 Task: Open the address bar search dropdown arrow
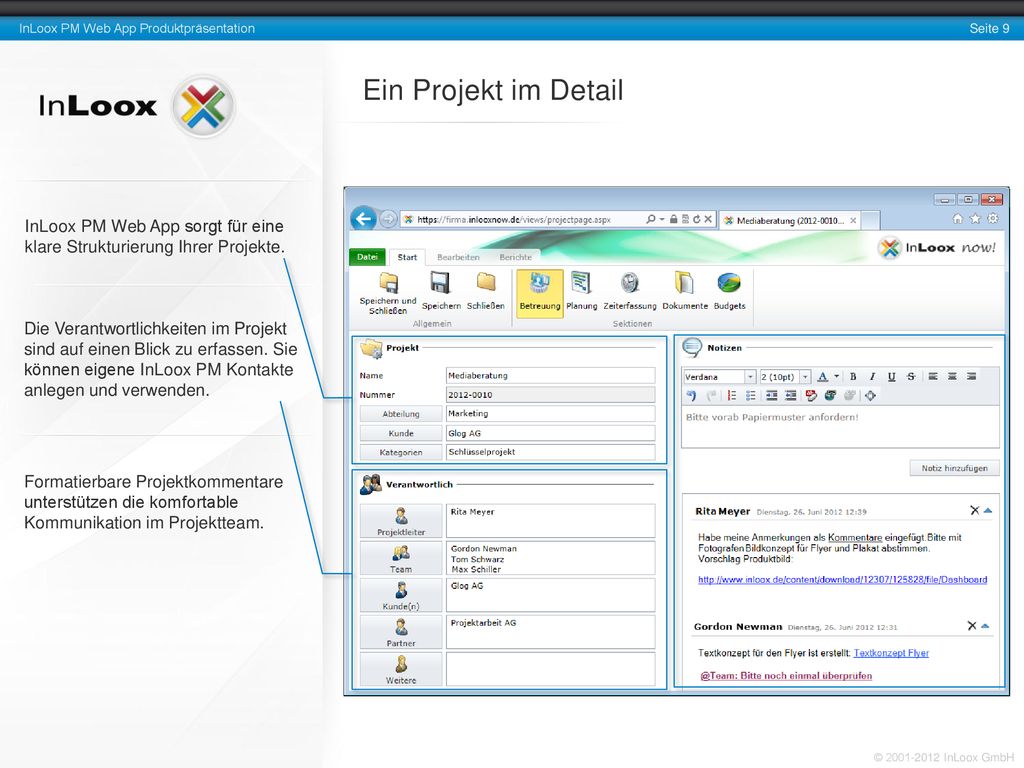click(x=662, y=219)
